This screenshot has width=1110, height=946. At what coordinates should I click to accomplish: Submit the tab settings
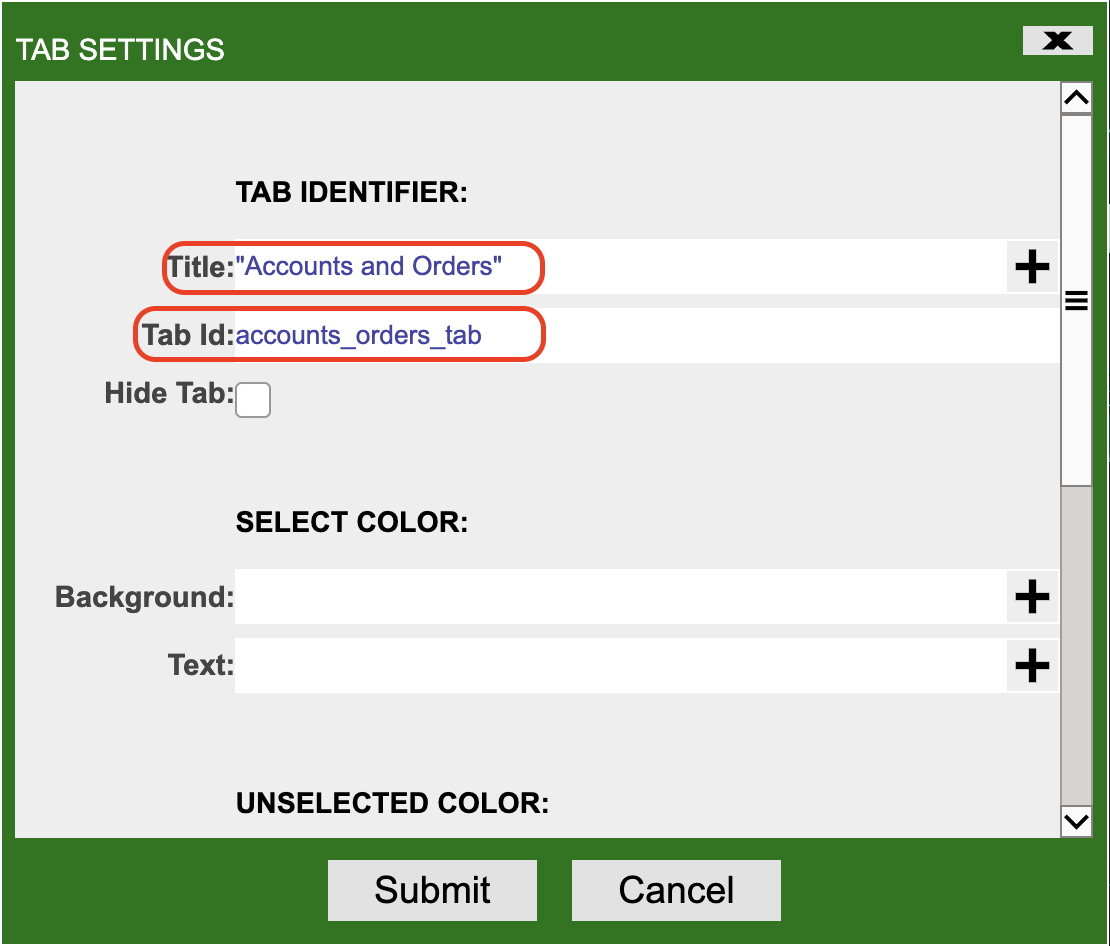click(x=432, y=890)
